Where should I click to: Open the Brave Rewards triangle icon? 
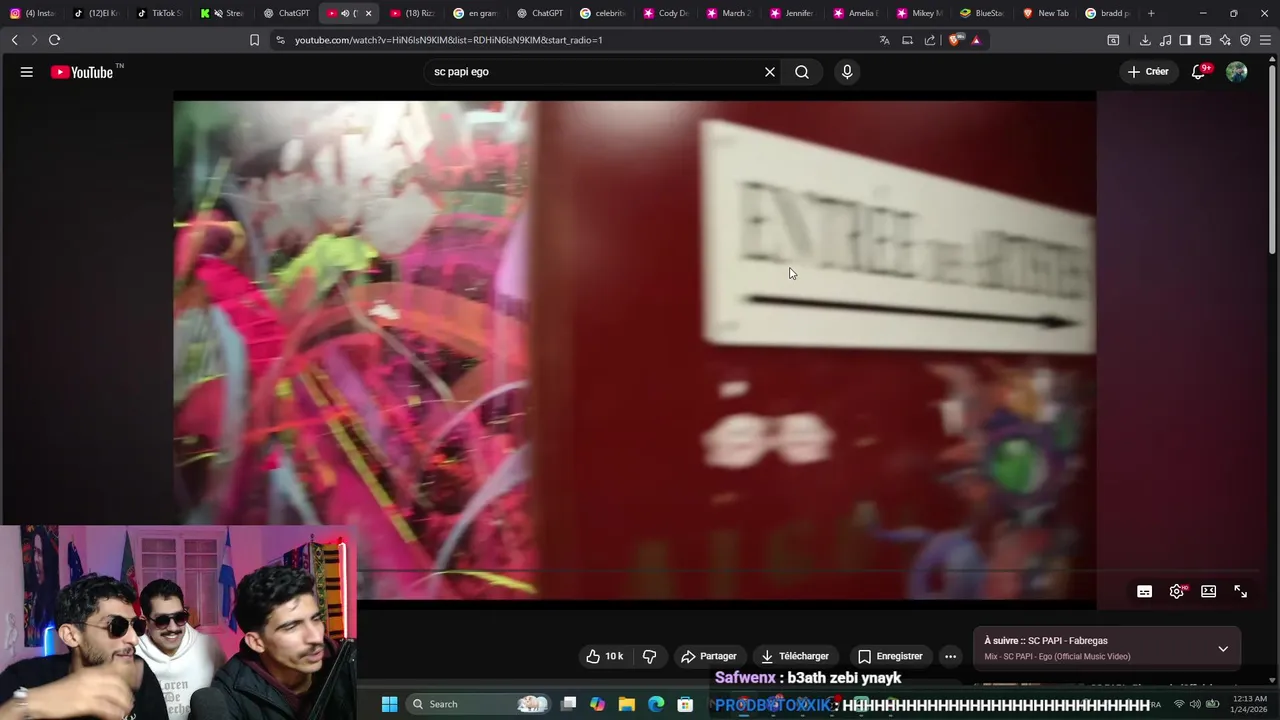tap(976, 40)
